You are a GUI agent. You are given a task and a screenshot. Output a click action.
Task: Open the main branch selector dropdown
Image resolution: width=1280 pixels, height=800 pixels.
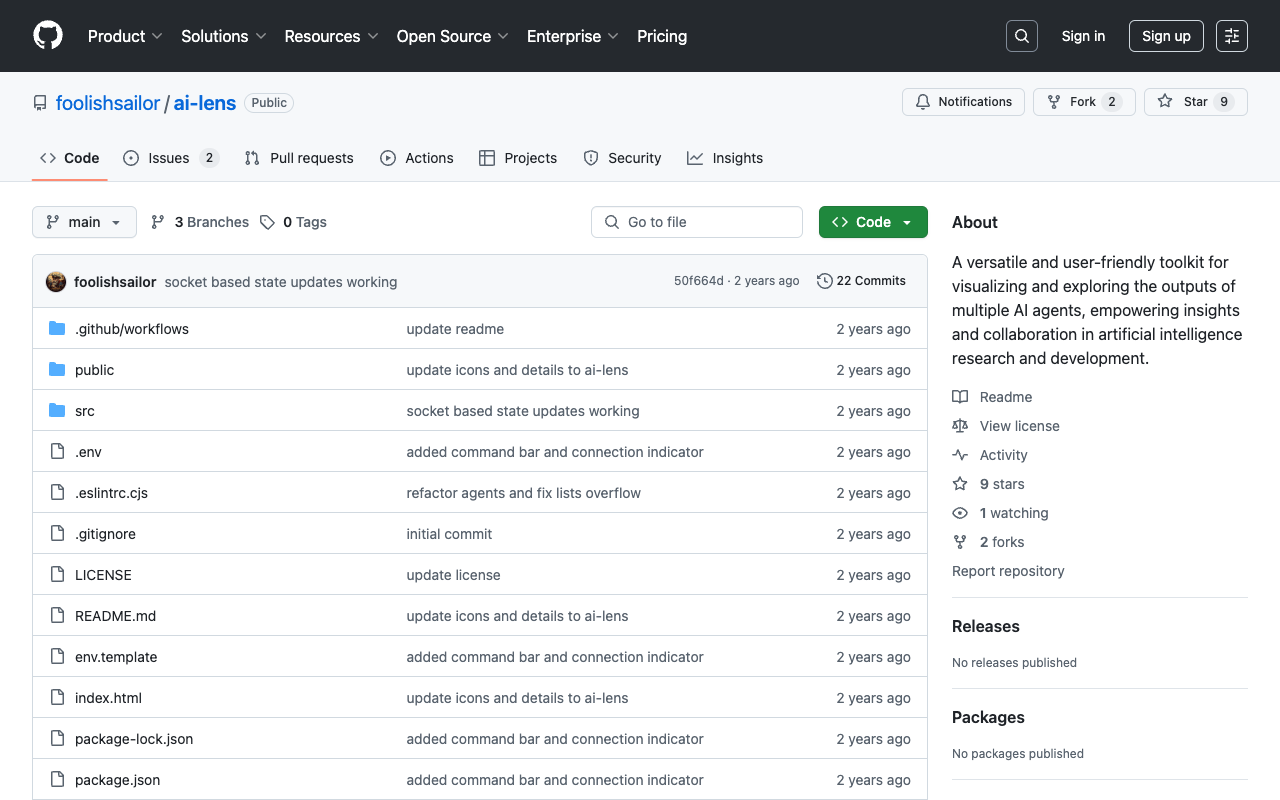point(84,222)
